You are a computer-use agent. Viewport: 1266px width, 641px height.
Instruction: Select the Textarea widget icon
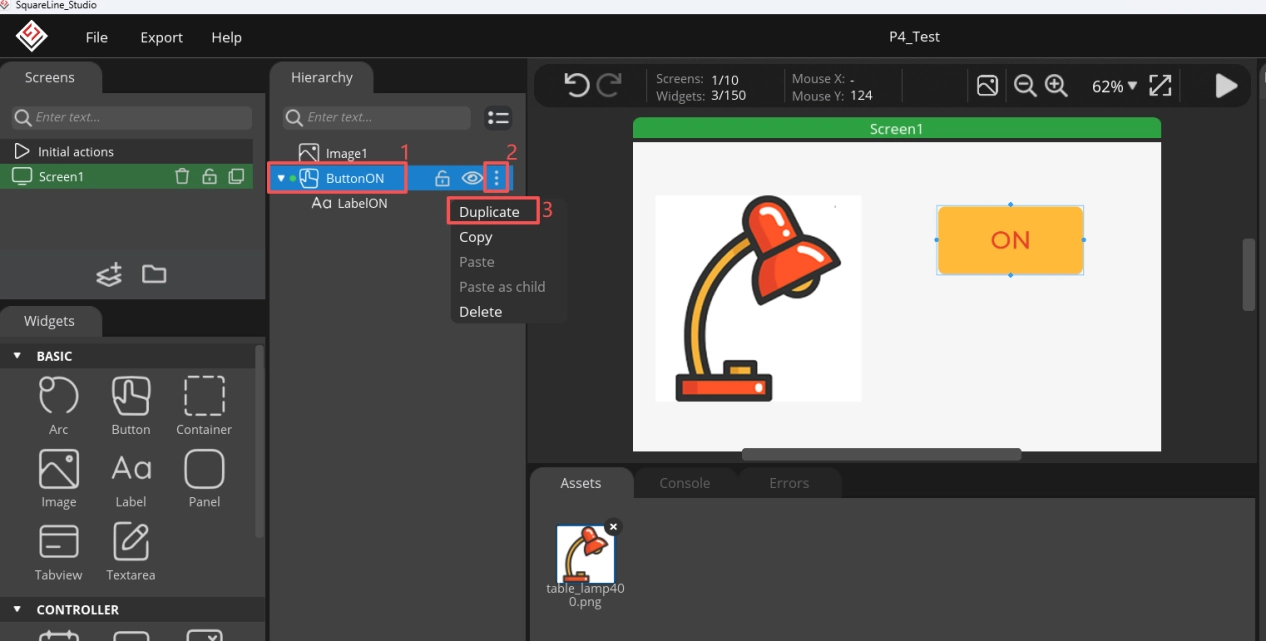tap(131, 542)
